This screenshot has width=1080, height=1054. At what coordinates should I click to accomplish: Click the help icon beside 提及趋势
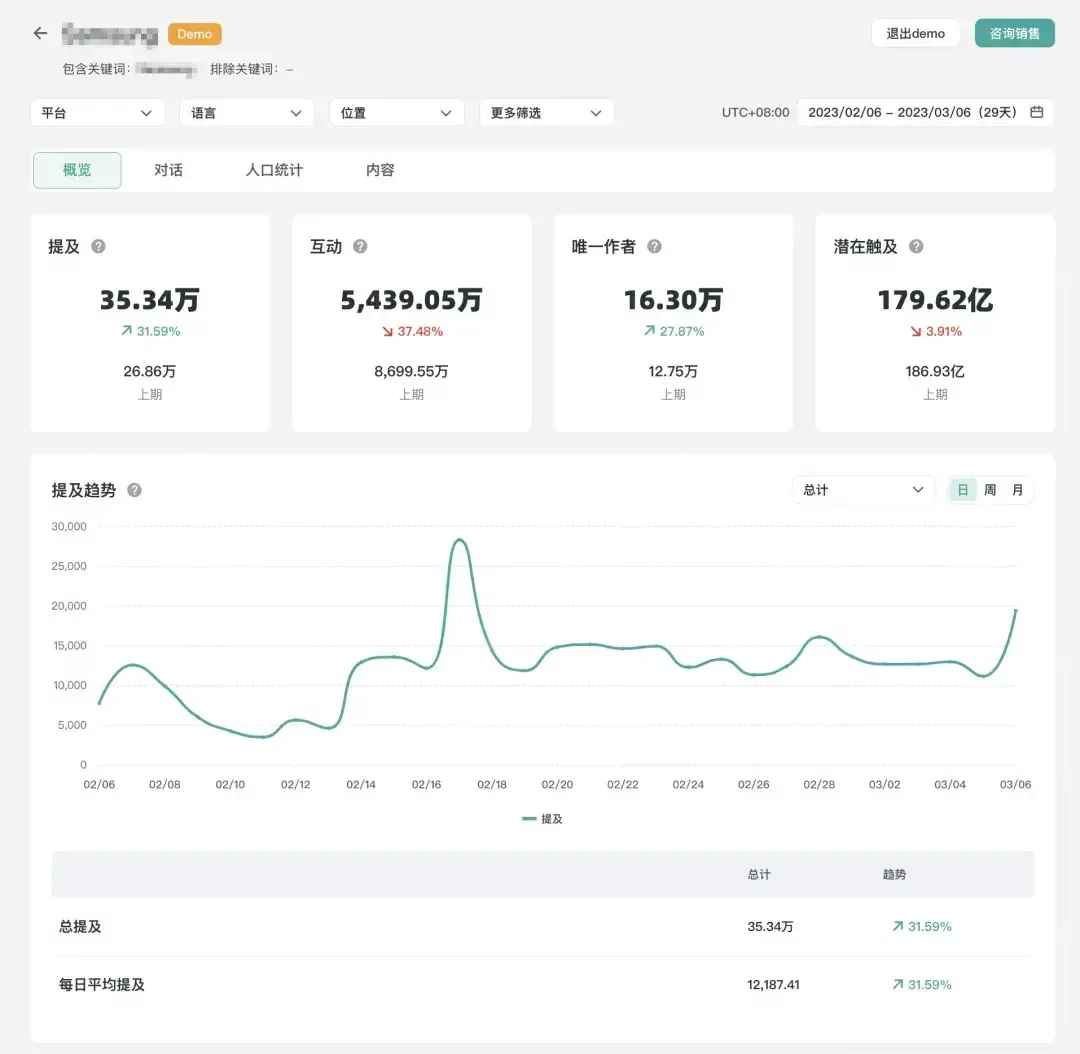(x=134, y=490)
